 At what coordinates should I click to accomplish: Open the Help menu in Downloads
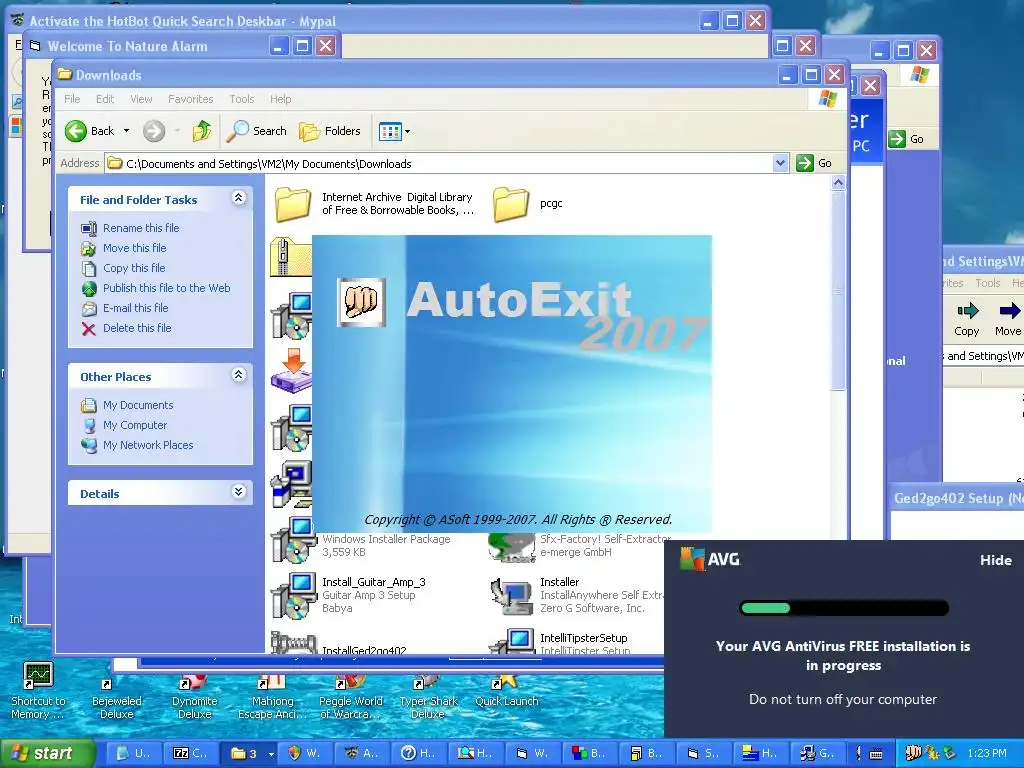pyautogui.click(x=280, y=99)
